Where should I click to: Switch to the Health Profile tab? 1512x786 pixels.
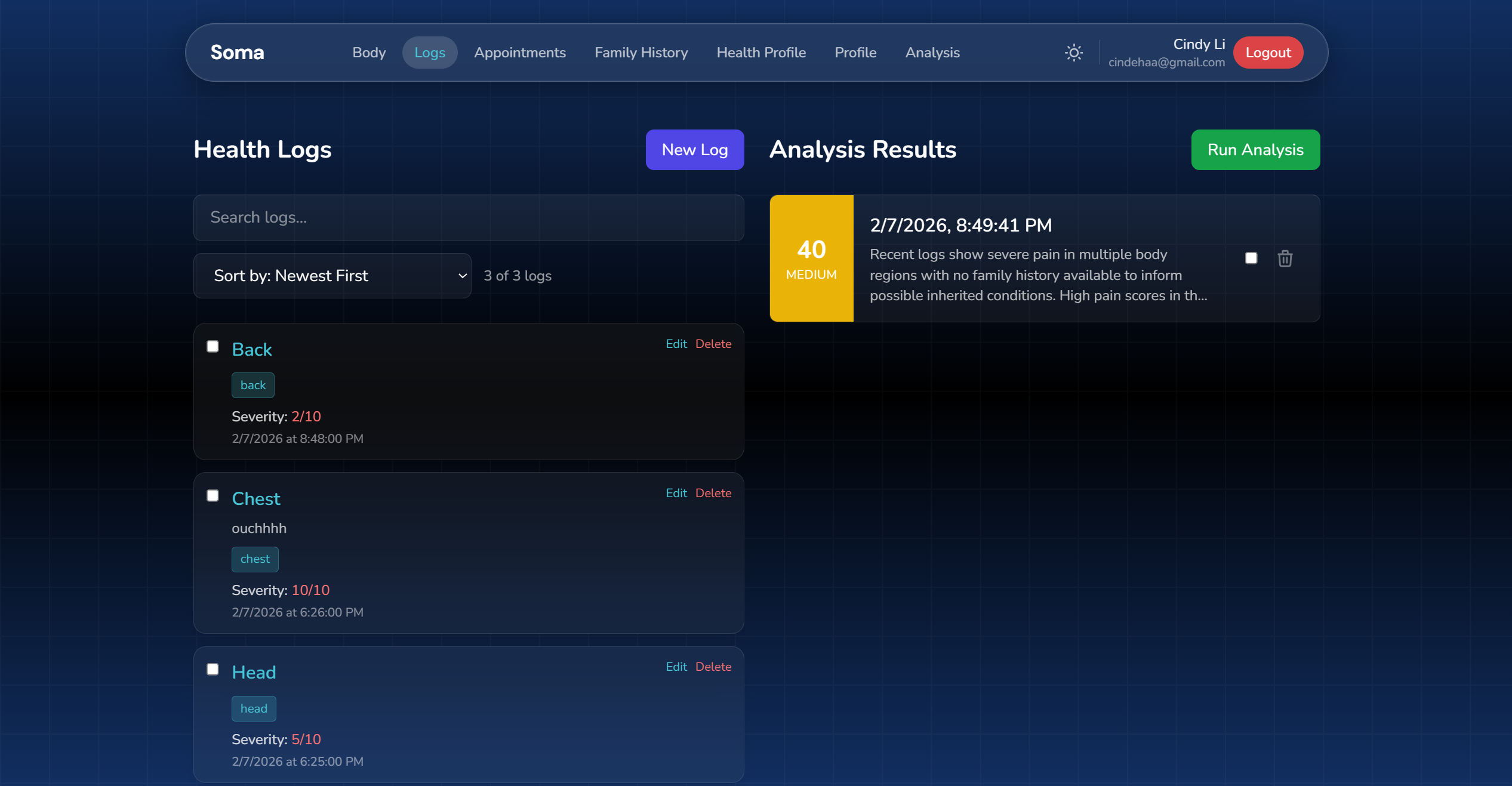pos(761,53)
